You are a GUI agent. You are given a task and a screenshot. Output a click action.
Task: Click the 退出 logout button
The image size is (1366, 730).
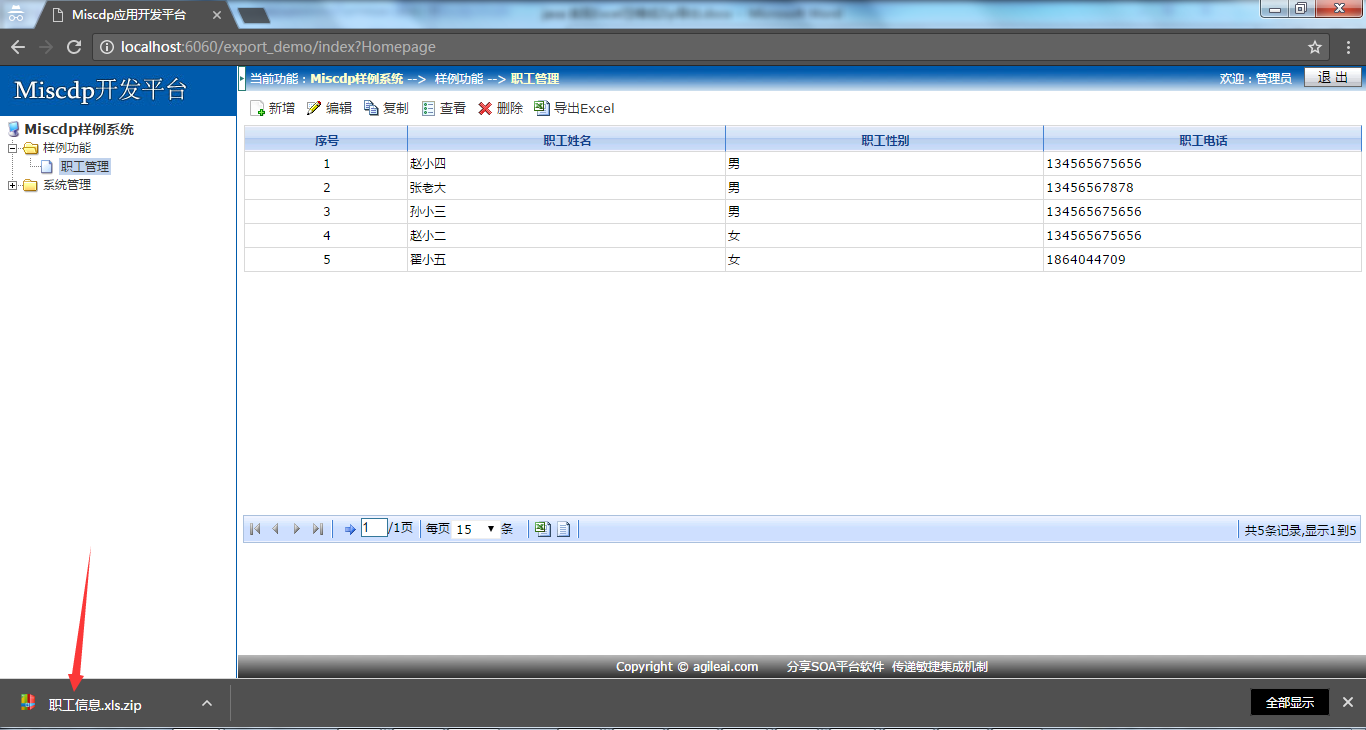click(x=1333, y=78)
